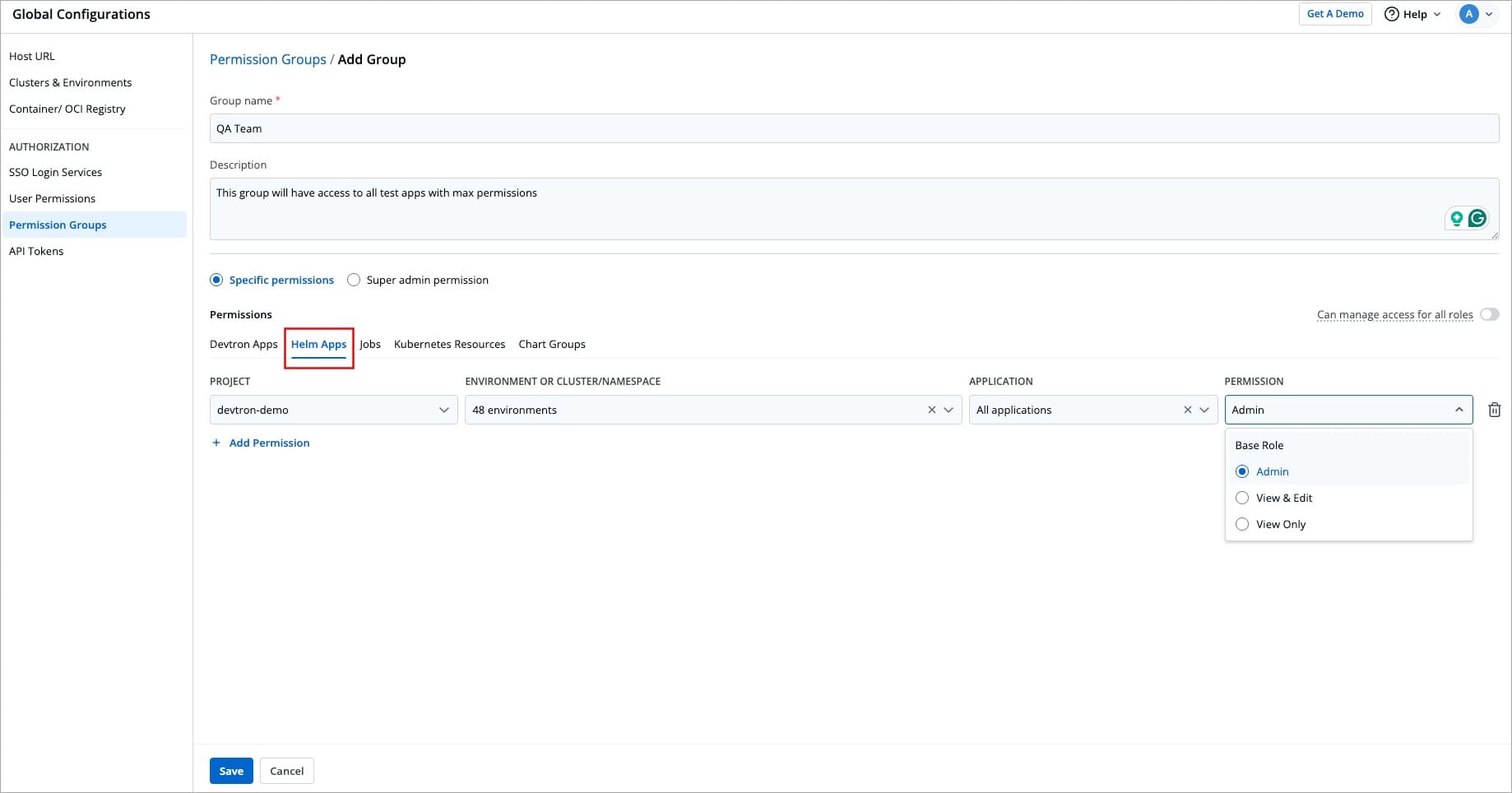Click the Grammarly icon in description box

[x=1477, y=218]
